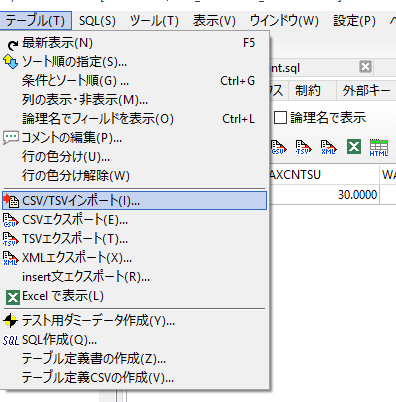396x402 pixels.
Task: Choose コメントの編集(P)... menu entry
Action: [134, 137]
